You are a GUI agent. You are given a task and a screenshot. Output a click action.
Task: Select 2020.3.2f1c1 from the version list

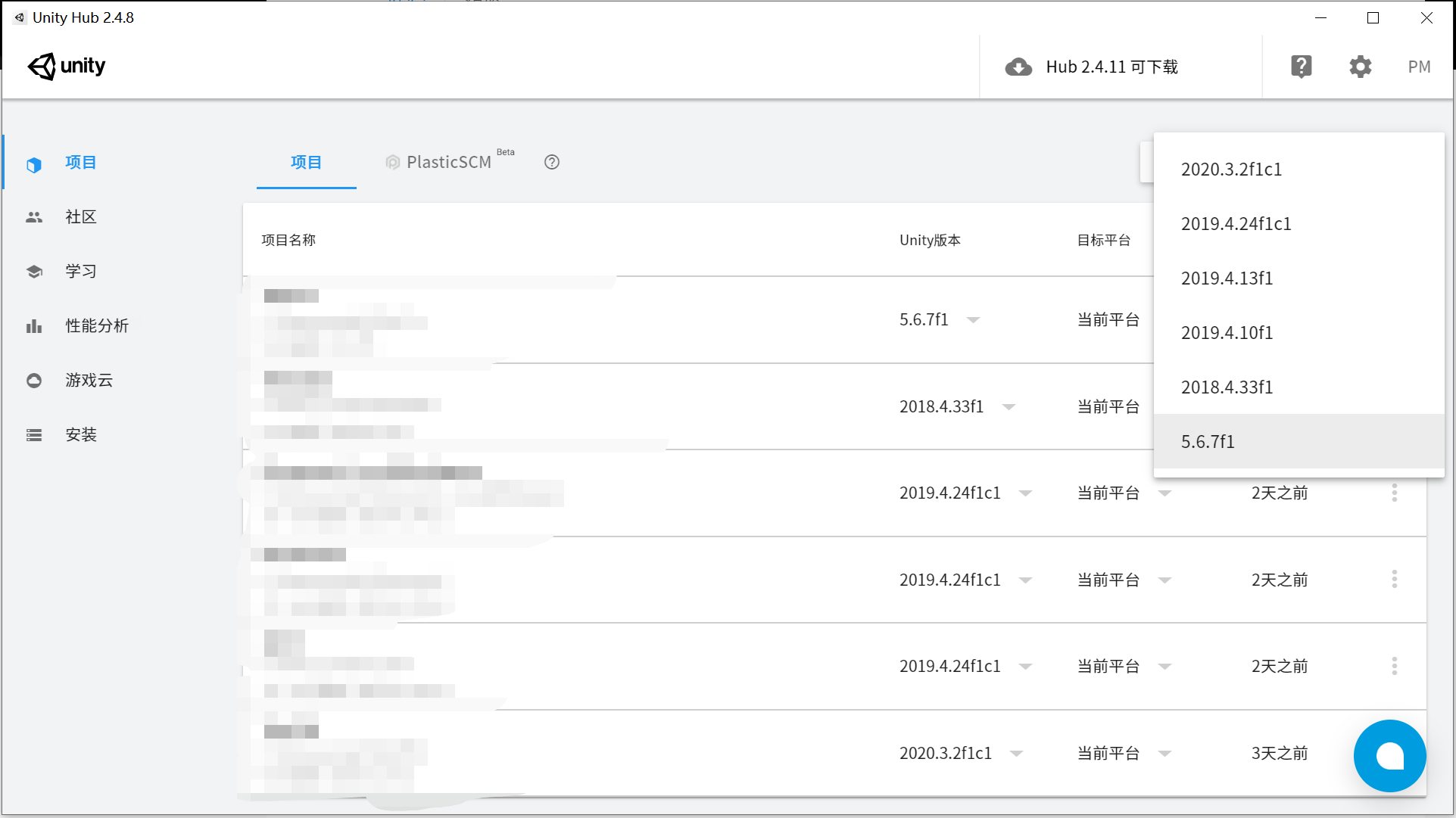(1231, 170)
